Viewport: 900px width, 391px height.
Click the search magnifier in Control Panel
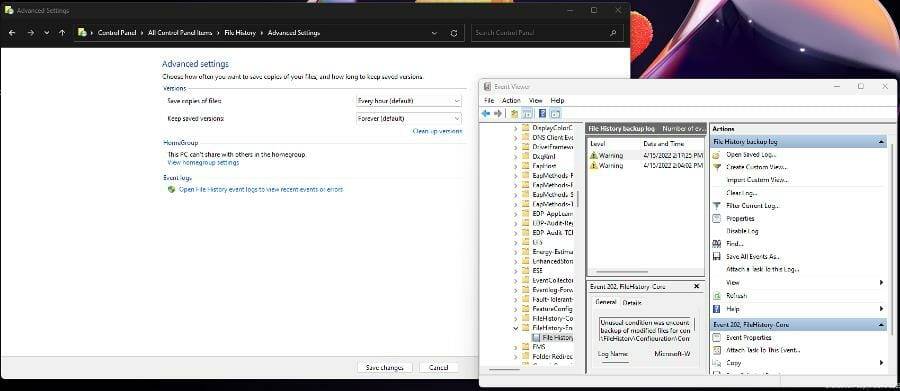point(613,33)
